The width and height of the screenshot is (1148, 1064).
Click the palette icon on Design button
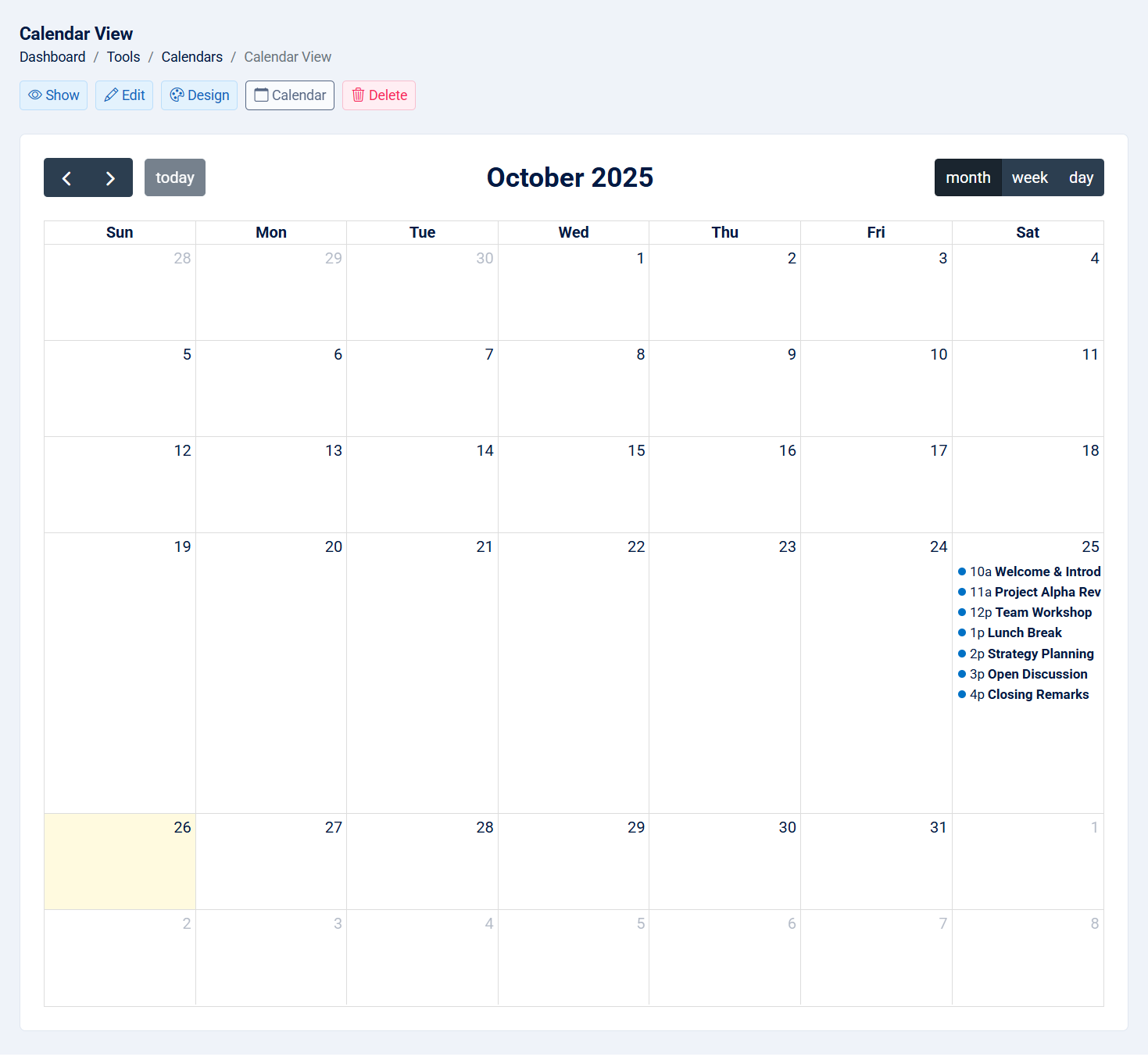[177, 95]
